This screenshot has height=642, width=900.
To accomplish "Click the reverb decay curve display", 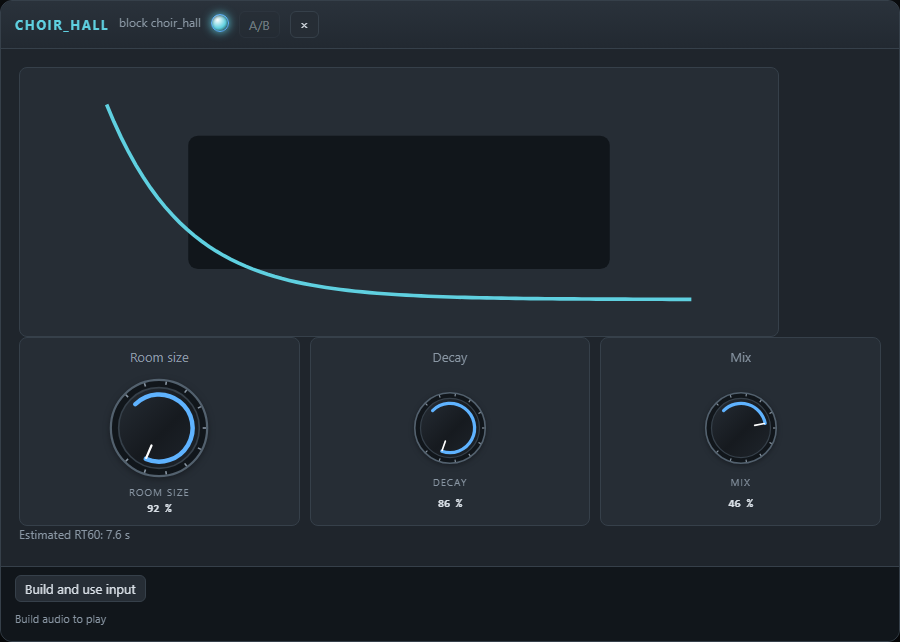I will coord(399,202).
